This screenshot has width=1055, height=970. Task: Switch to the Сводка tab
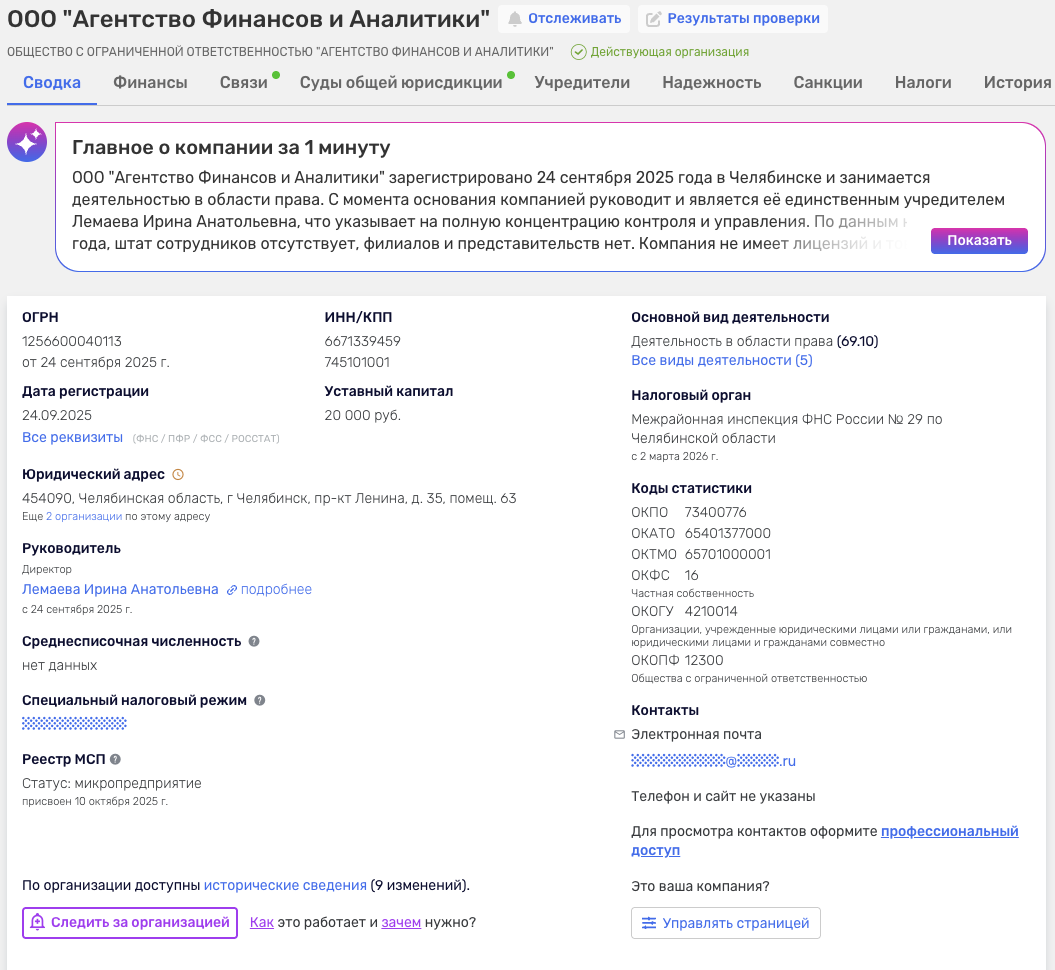[52, 83]
